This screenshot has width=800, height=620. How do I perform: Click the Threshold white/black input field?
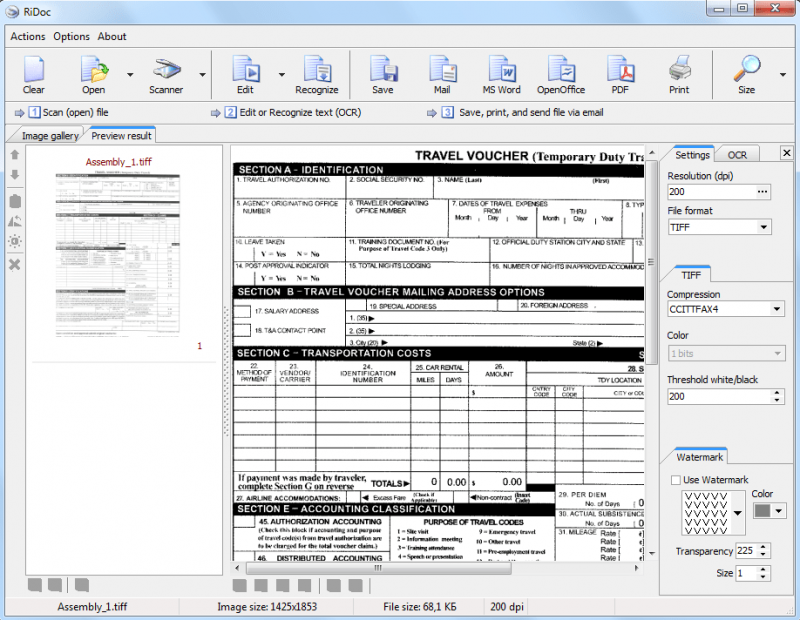click(x=719, y=396)
